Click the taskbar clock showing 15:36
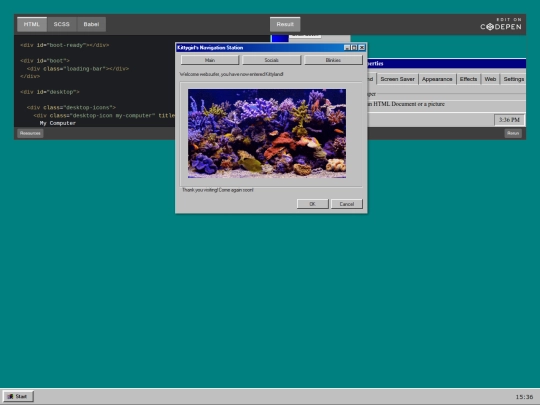This screenshot has width=540, height=405. click(524, 397)
